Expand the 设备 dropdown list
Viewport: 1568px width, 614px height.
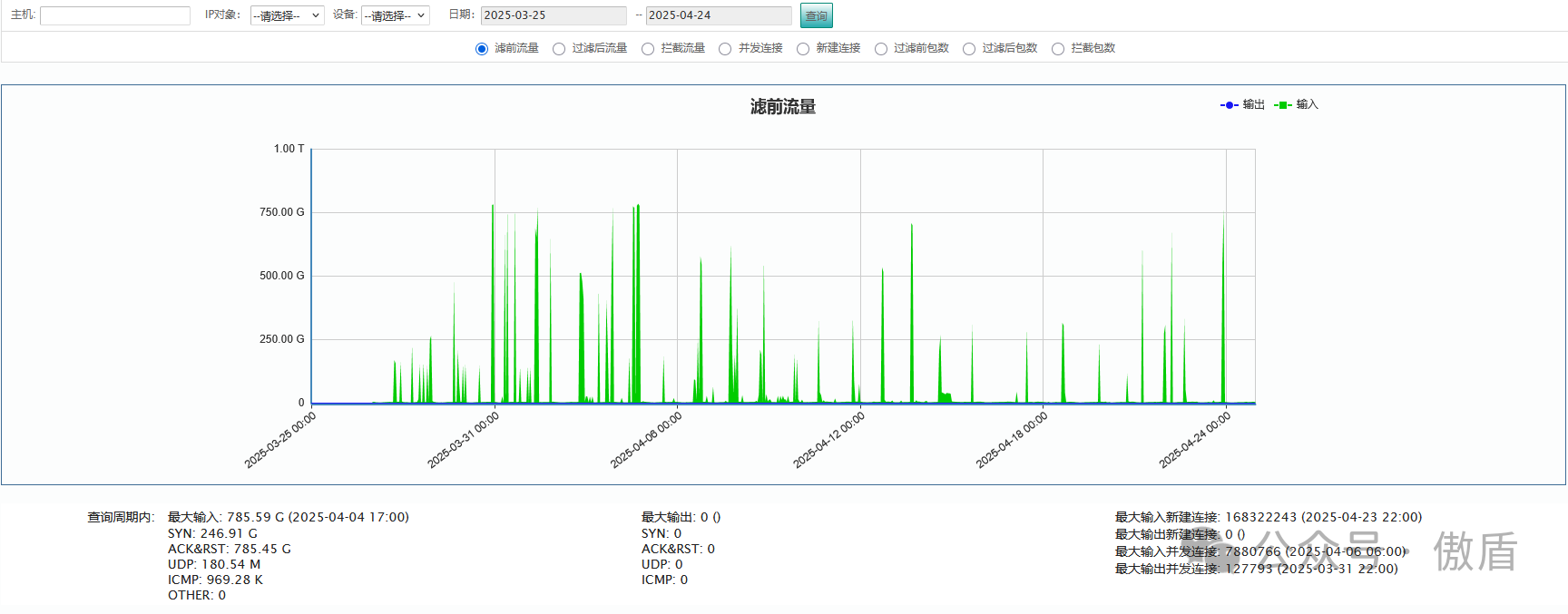[x=395, y=15]
